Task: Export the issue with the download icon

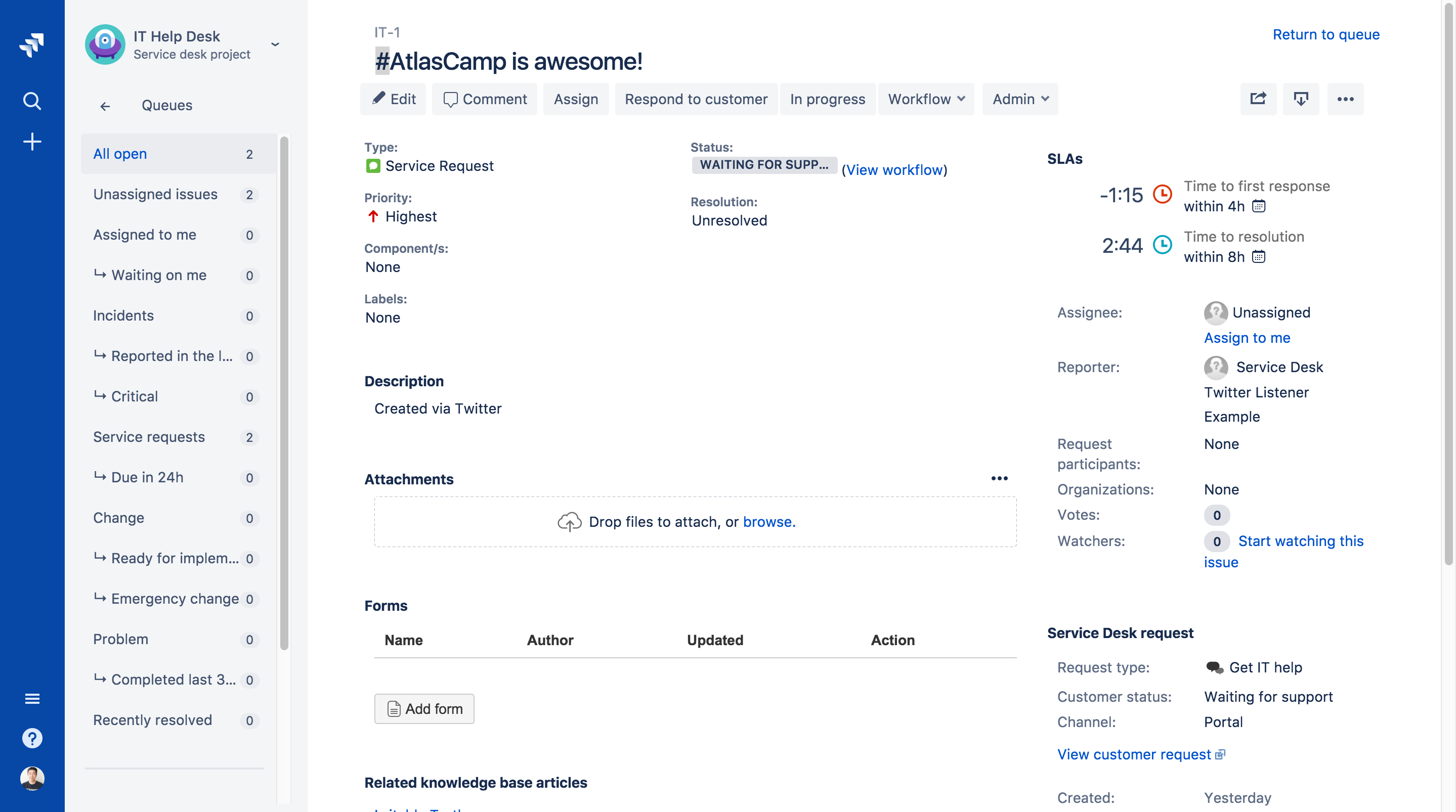Action: coord(1301,99)
